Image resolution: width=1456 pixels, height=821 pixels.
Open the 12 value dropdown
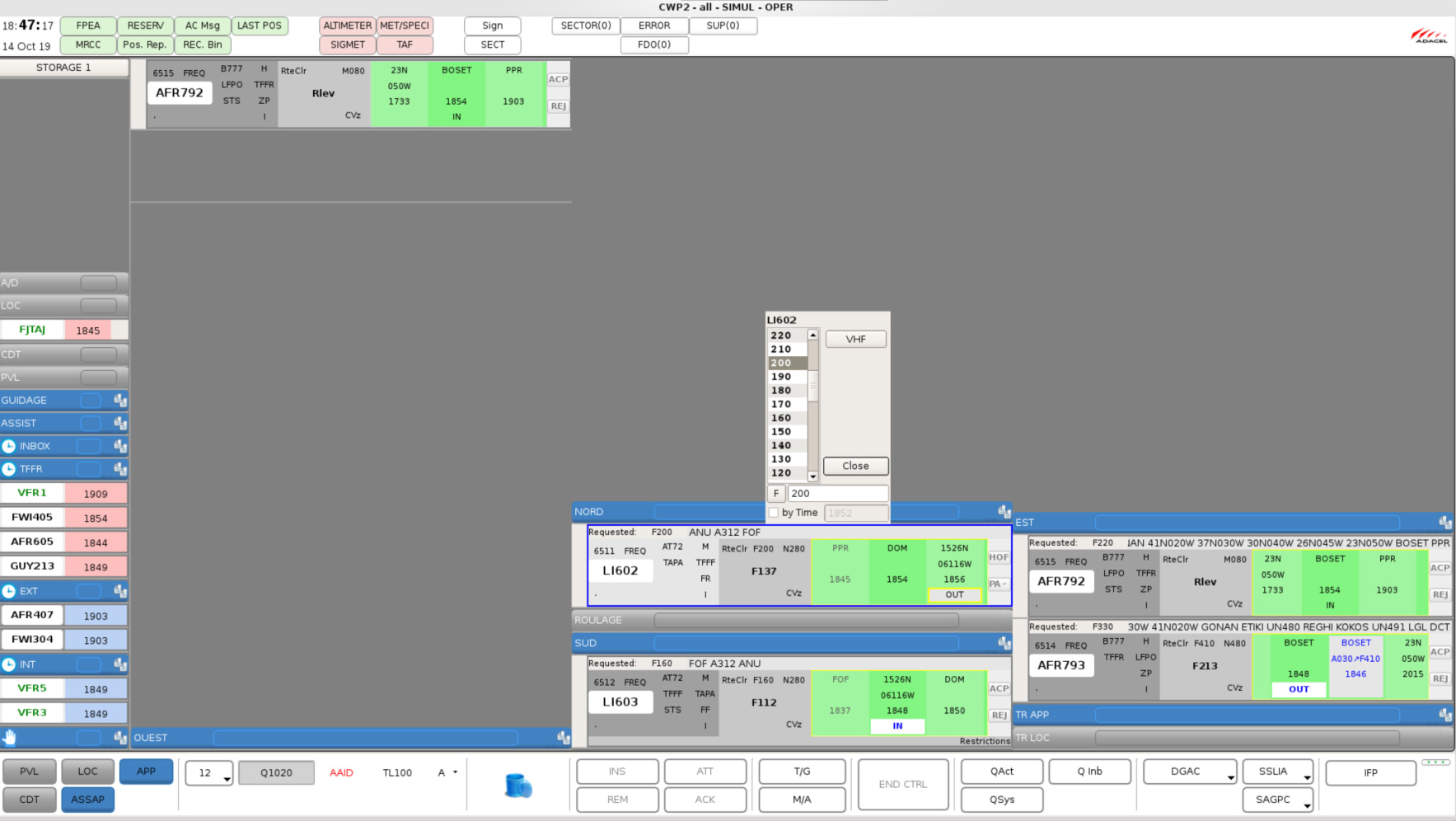click(209, 773)
